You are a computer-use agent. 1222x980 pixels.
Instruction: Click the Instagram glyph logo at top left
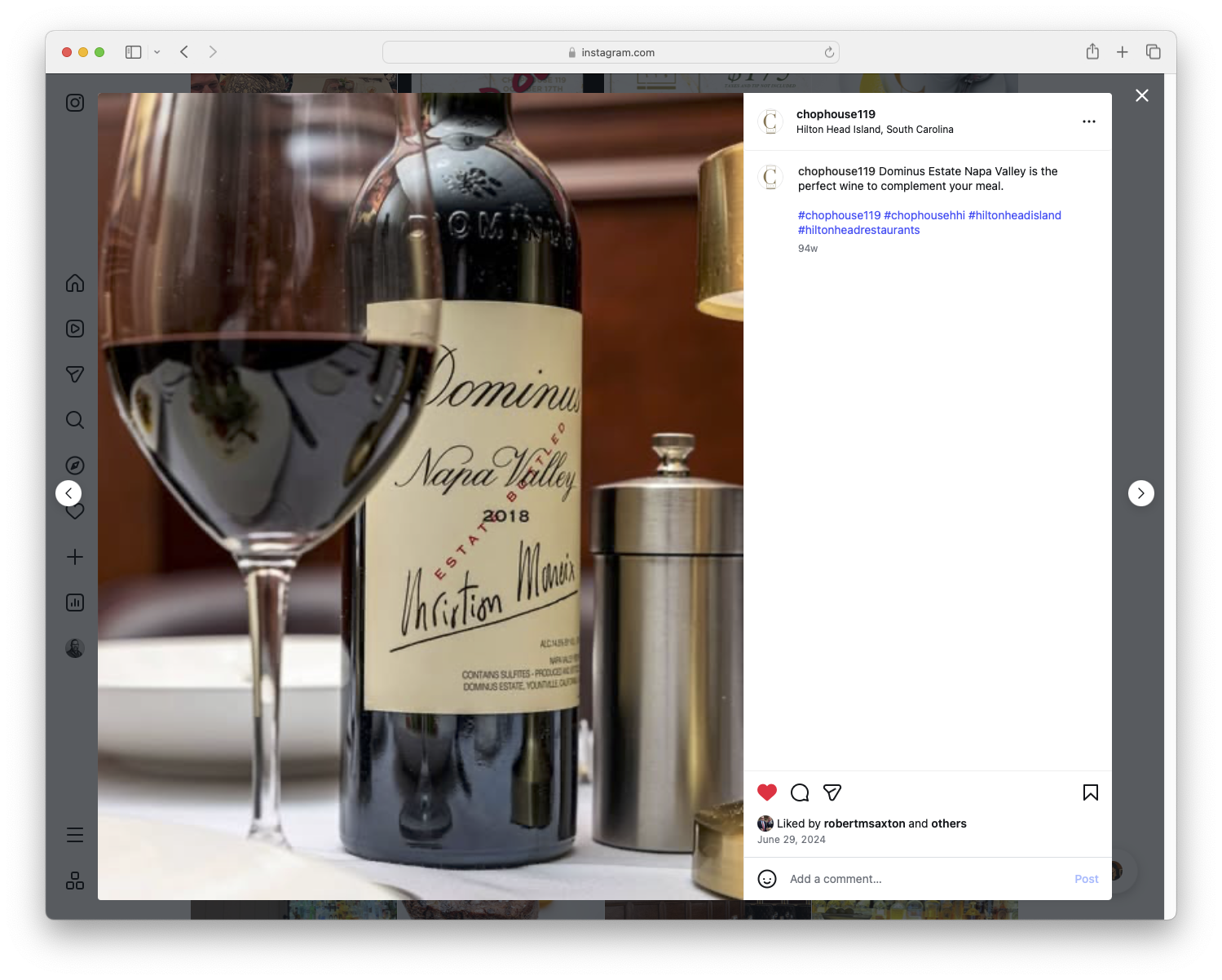(74, 103)
